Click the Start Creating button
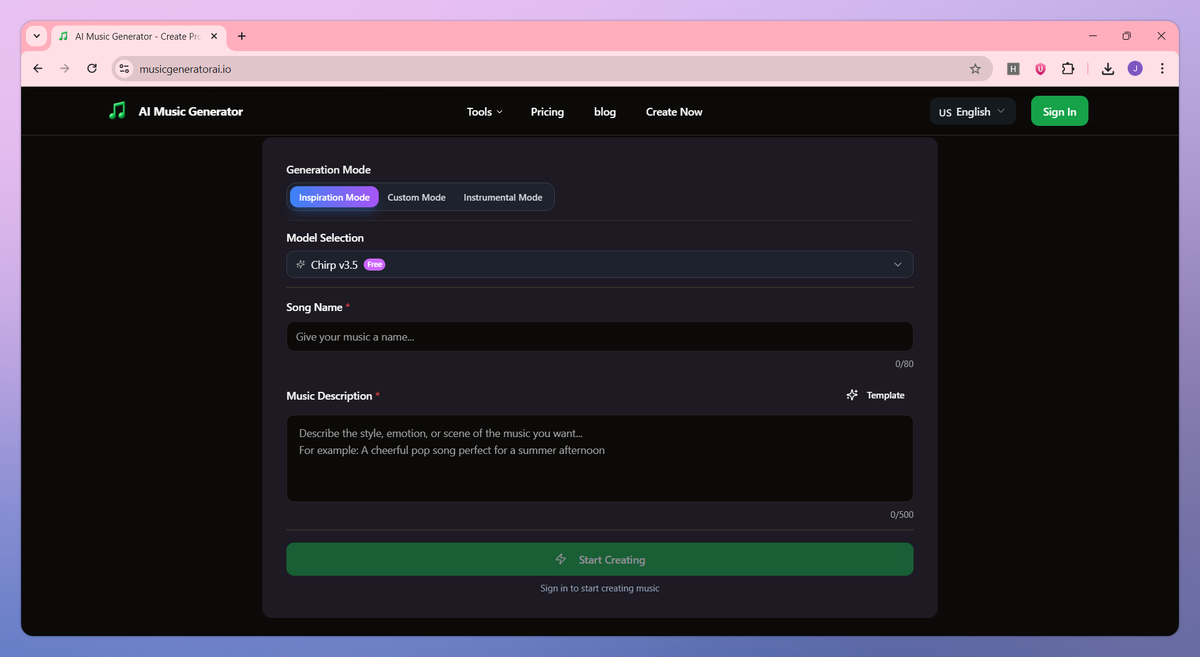 (x=600, y=559)
